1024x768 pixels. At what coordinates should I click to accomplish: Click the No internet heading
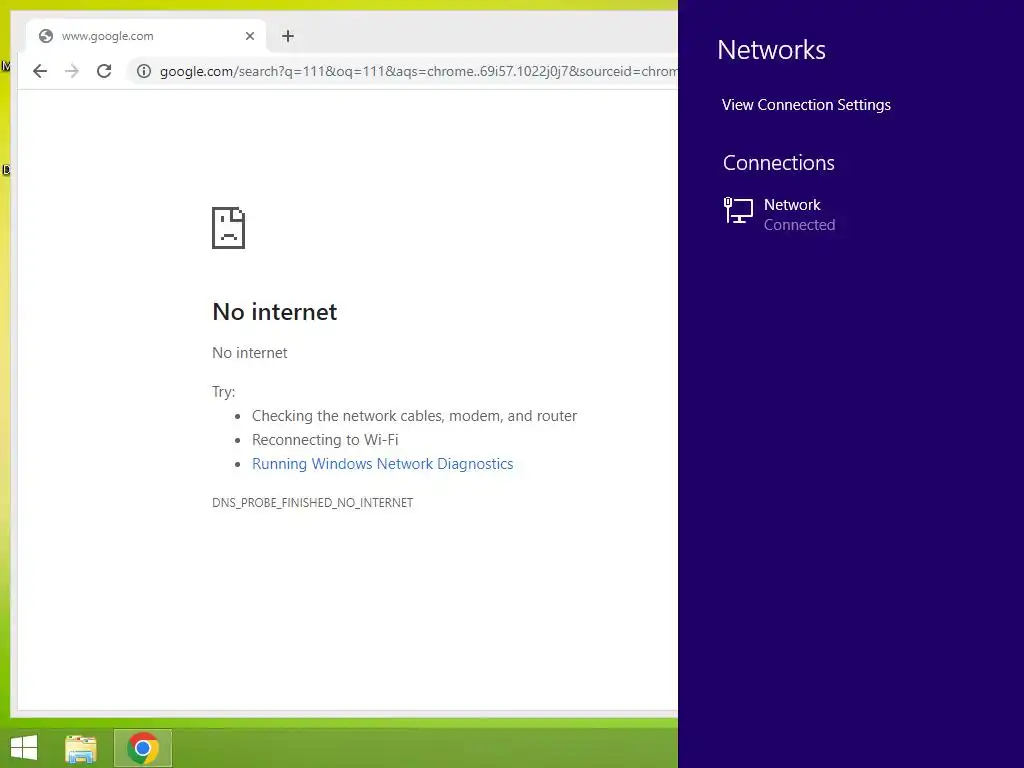tap(274, 312)
